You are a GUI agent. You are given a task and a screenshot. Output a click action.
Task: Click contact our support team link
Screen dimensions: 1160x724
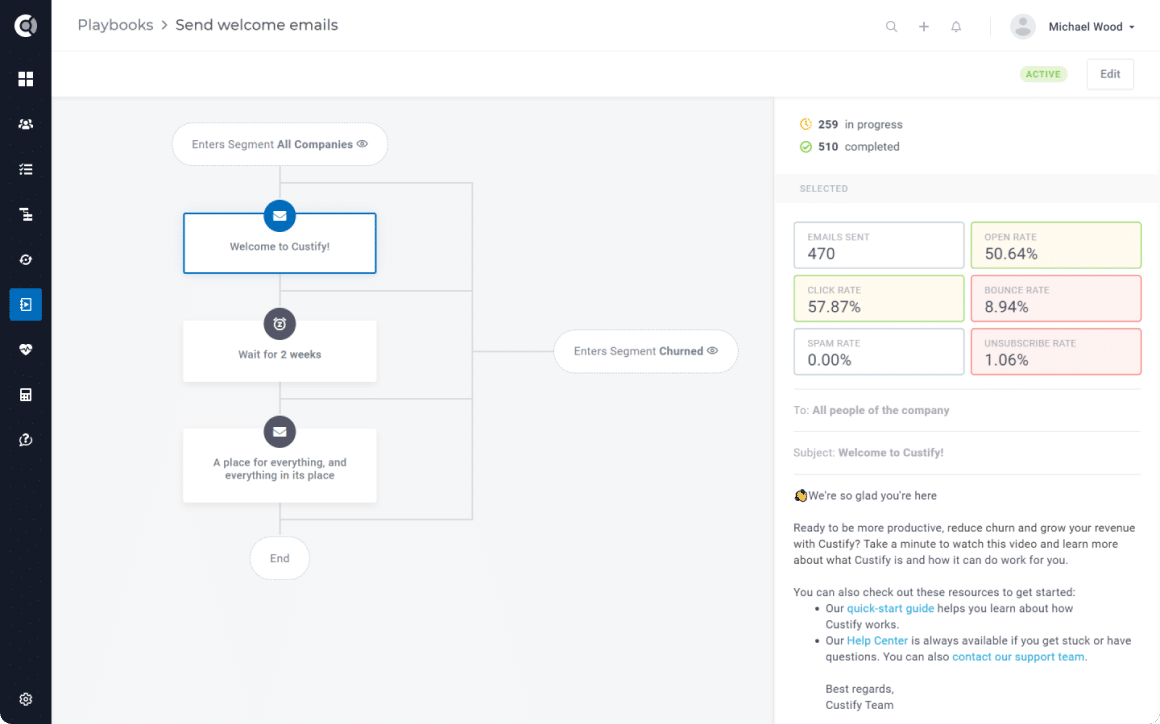pyautogui.click(x=1019, y=657)
